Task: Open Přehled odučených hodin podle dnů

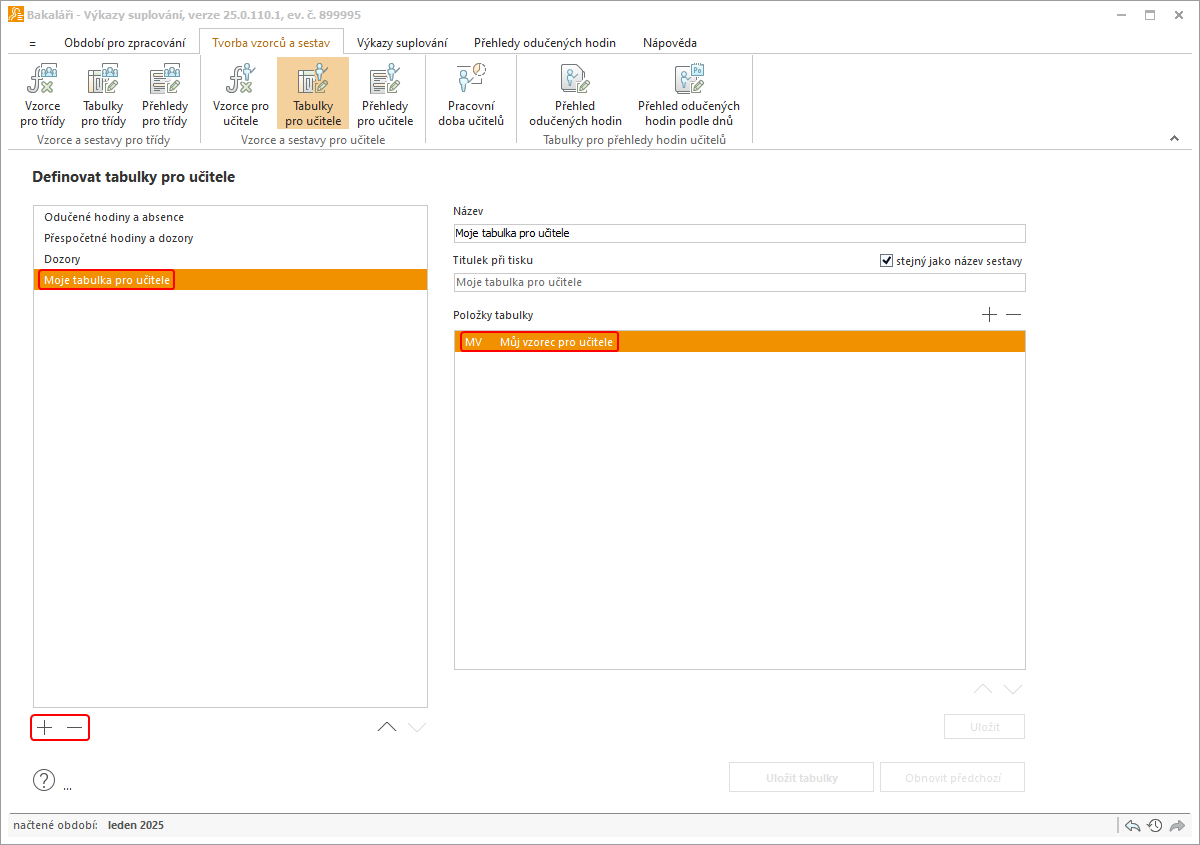Action: coord(689,94)
